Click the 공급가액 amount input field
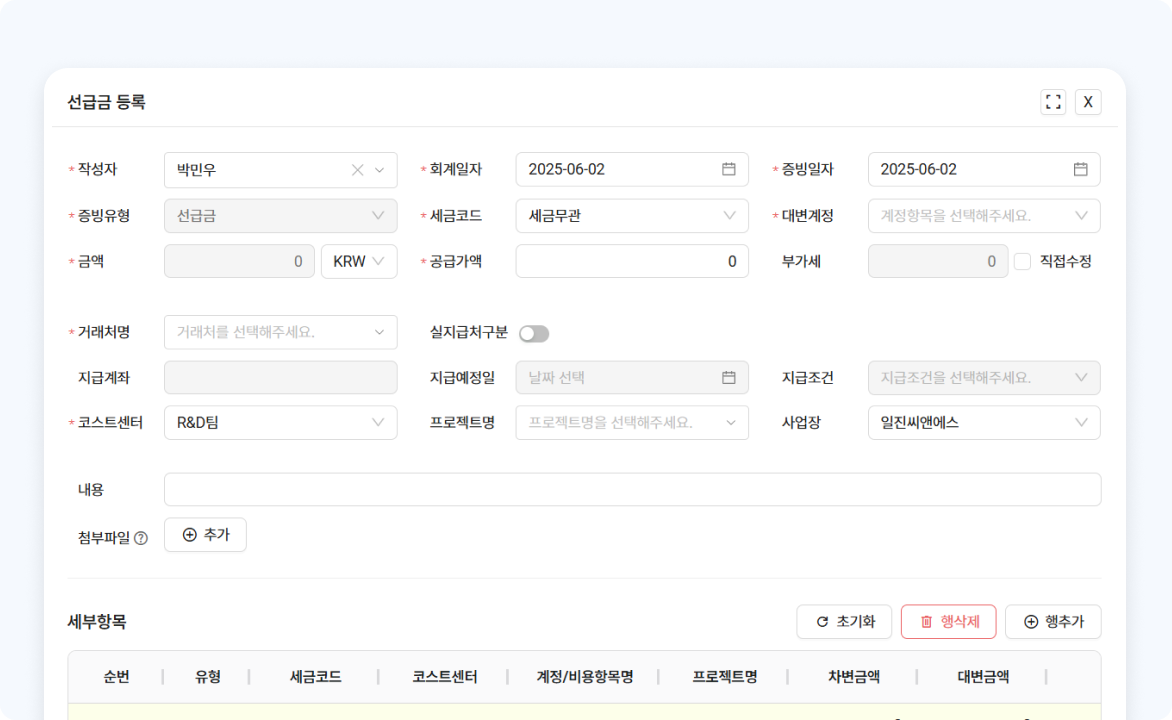The image size is (1172, 720). pyautogui.click(x=631, y=262)
